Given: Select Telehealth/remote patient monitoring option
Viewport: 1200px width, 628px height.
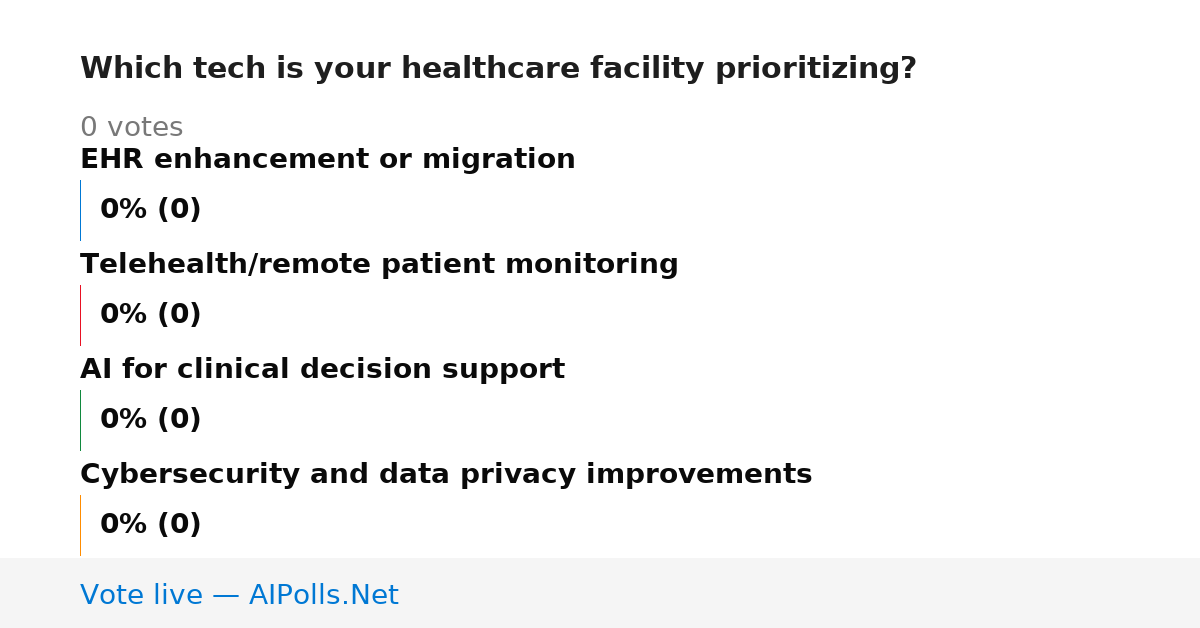Looking at the screenshot, I should (379, 265).
